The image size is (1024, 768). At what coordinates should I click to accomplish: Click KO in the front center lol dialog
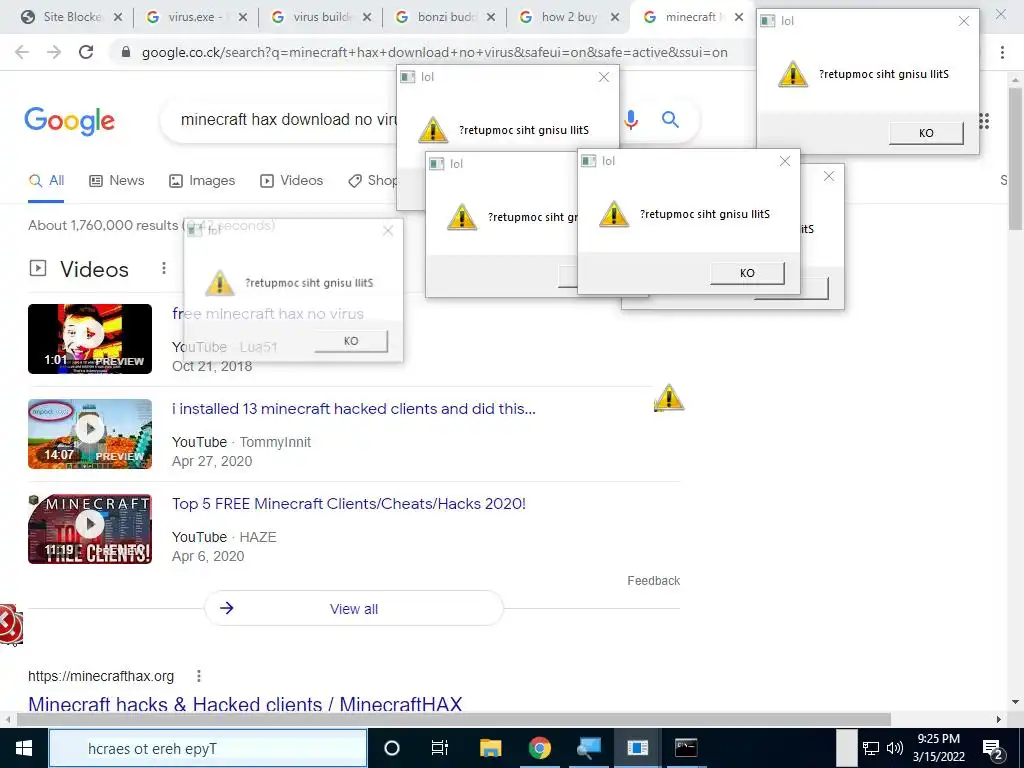click(x=747, y=273)
